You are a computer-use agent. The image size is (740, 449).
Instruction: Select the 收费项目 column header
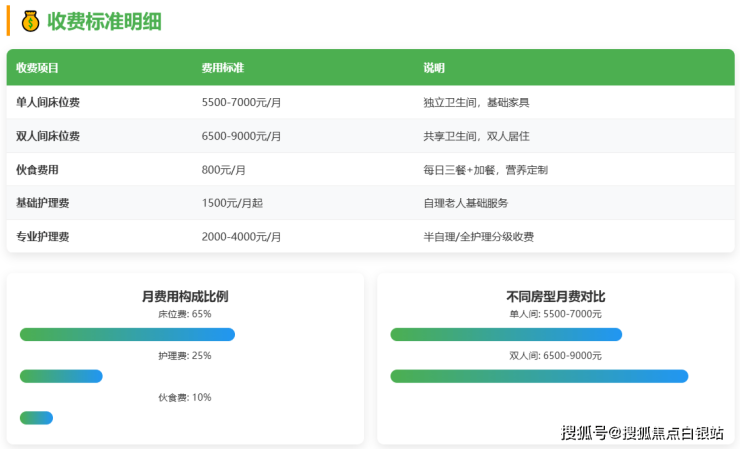coord(38,68)
